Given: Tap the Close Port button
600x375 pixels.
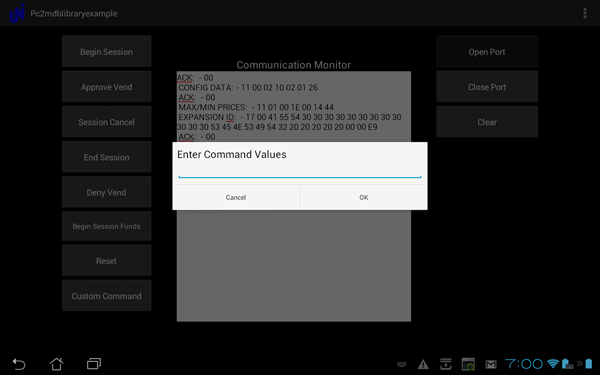Looking at the screenshot, I should pos(487,86).
